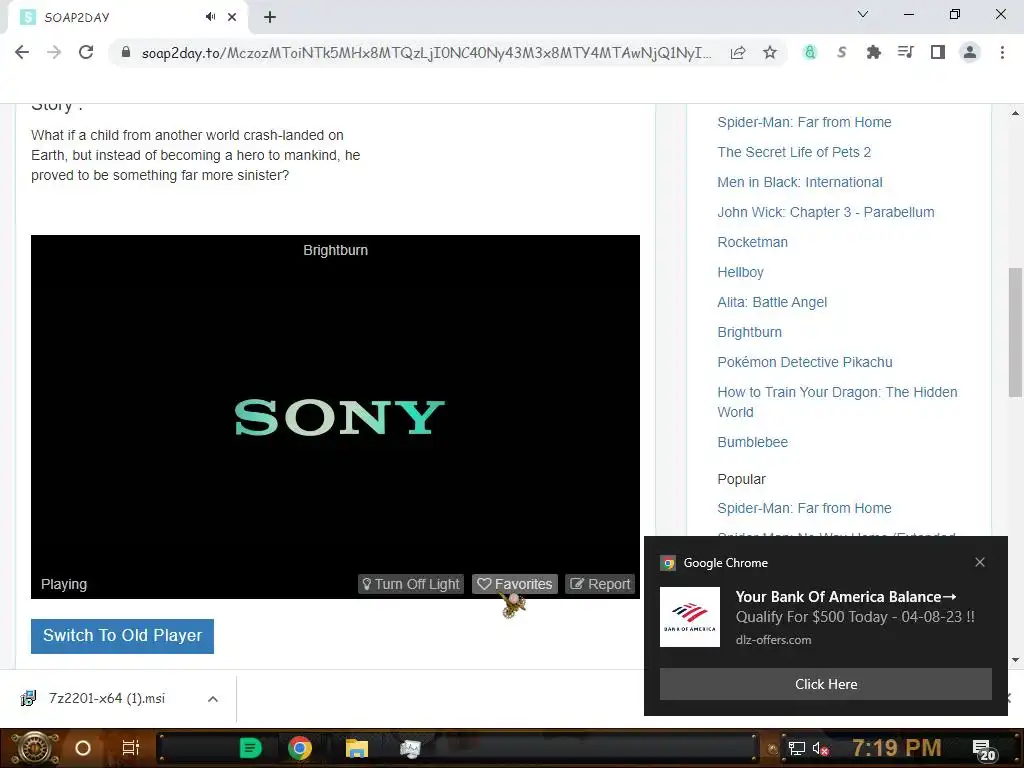Open John Wick: Chapter 3 - Parabellum link

pyautogui.click(x=825, y=212)
